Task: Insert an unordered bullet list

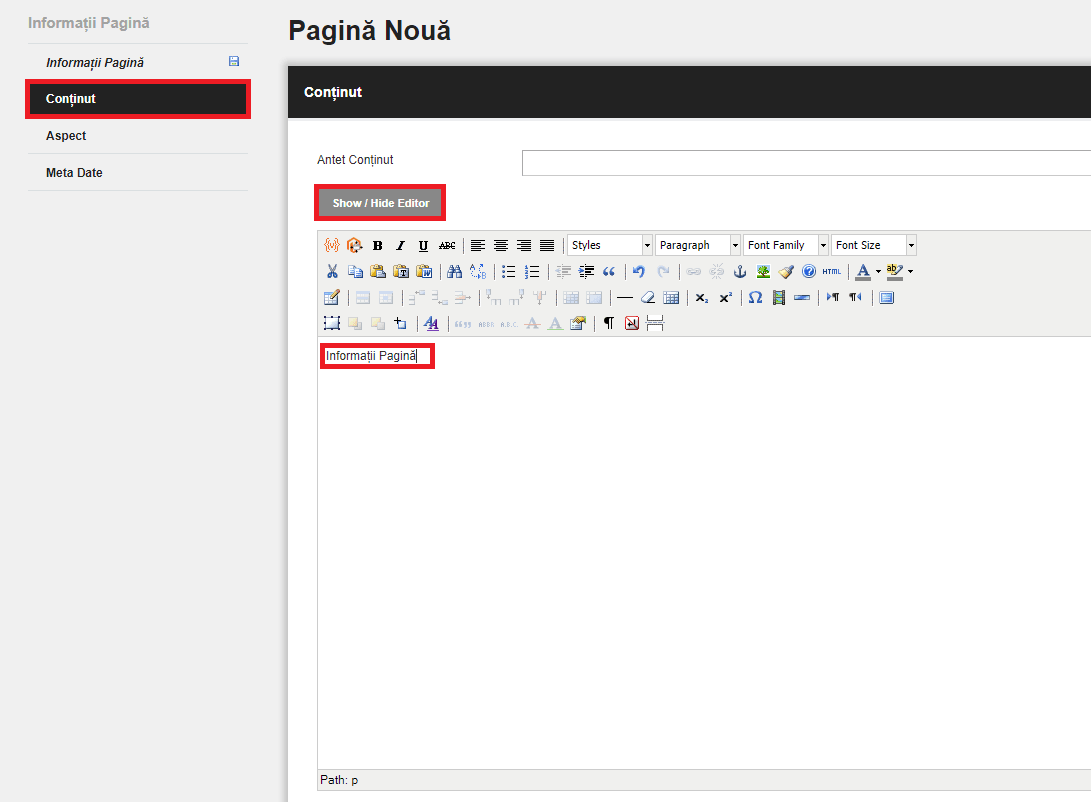Action: [x=509, y=271]
